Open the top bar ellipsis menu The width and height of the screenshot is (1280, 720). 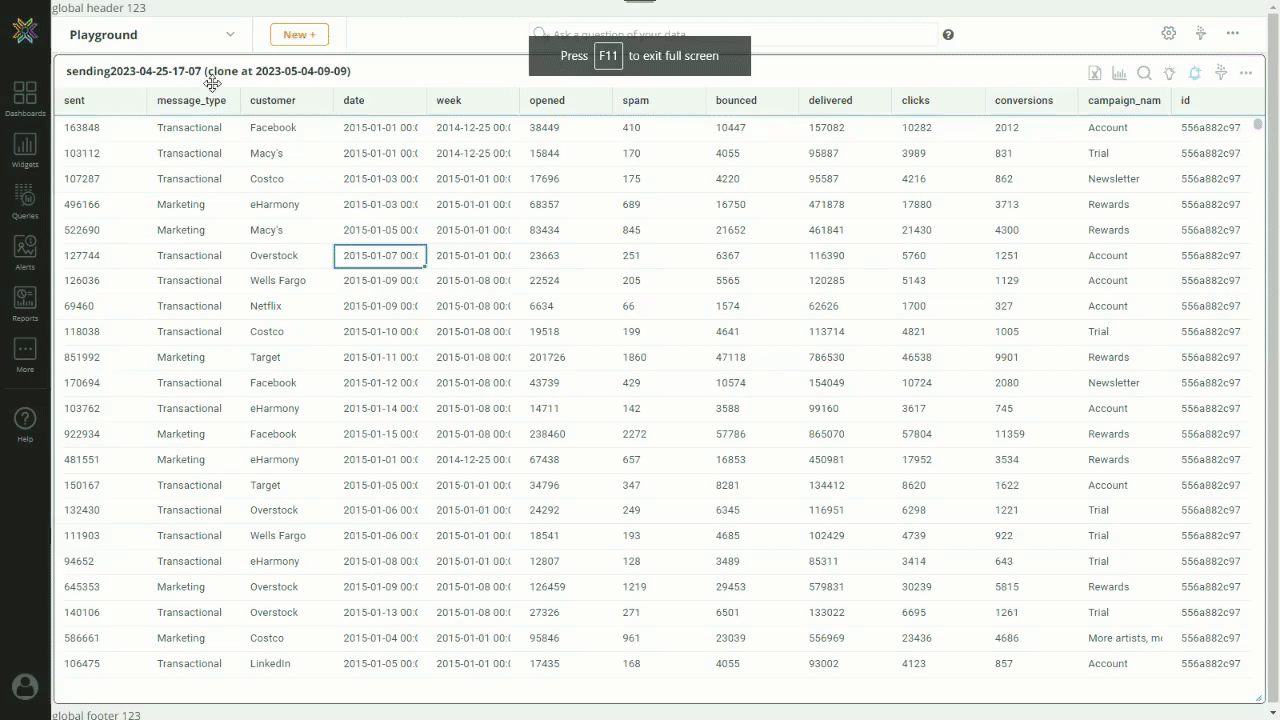[x=1233, y=33]
